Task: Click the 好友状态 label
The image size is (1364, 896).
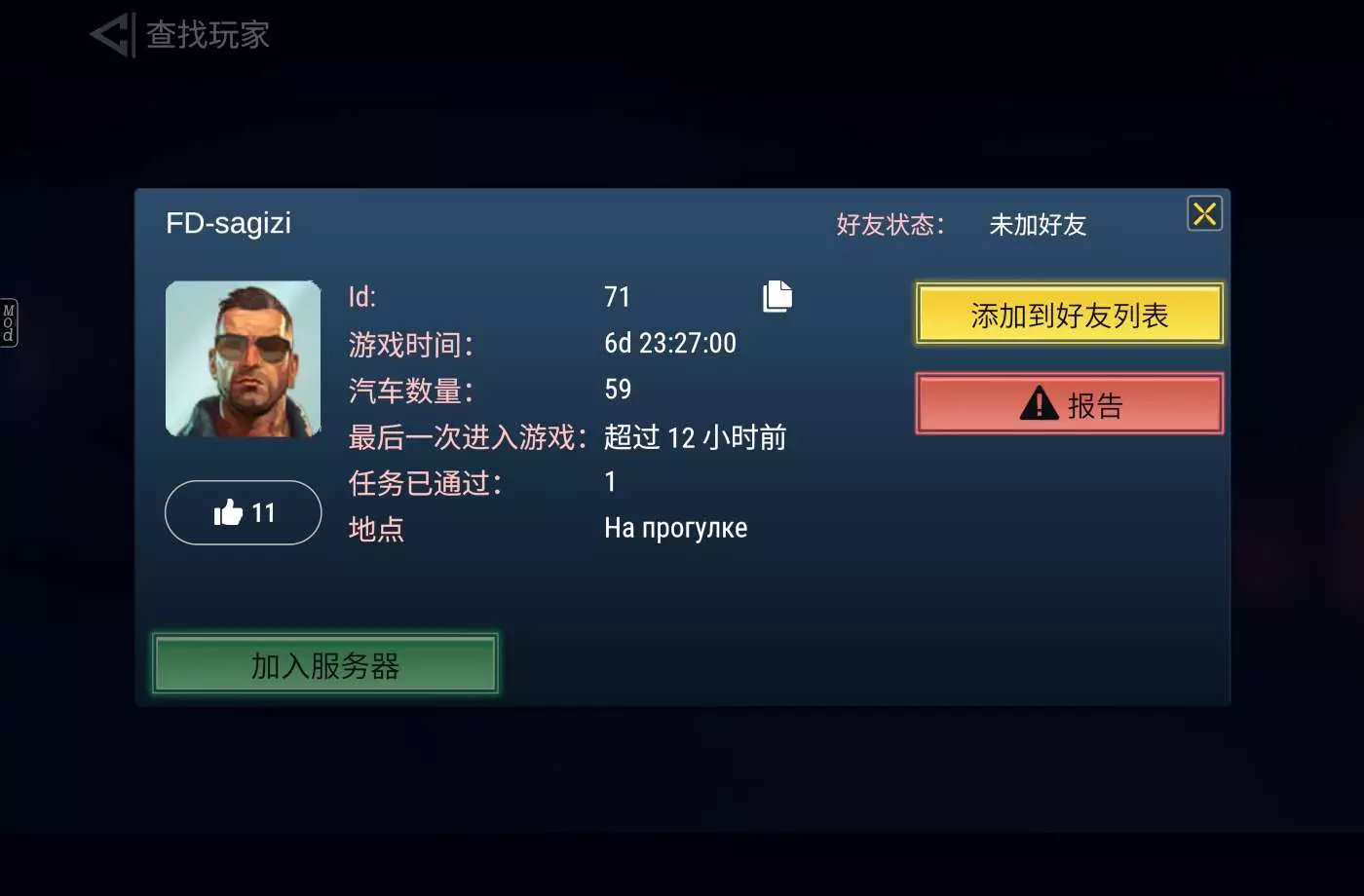Action: [x=890, y=225]
